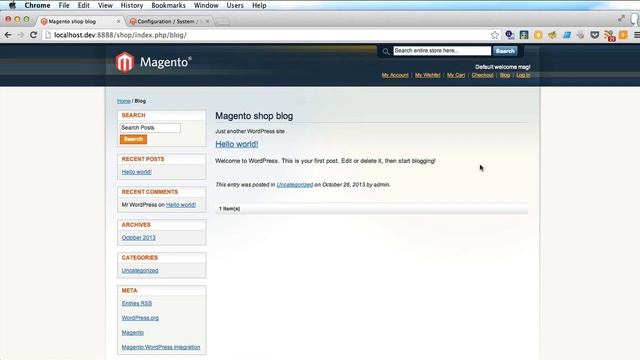This screenshot has height=360, width=640.
Task: Close the Magento shop blog tab
Action: 118,21
